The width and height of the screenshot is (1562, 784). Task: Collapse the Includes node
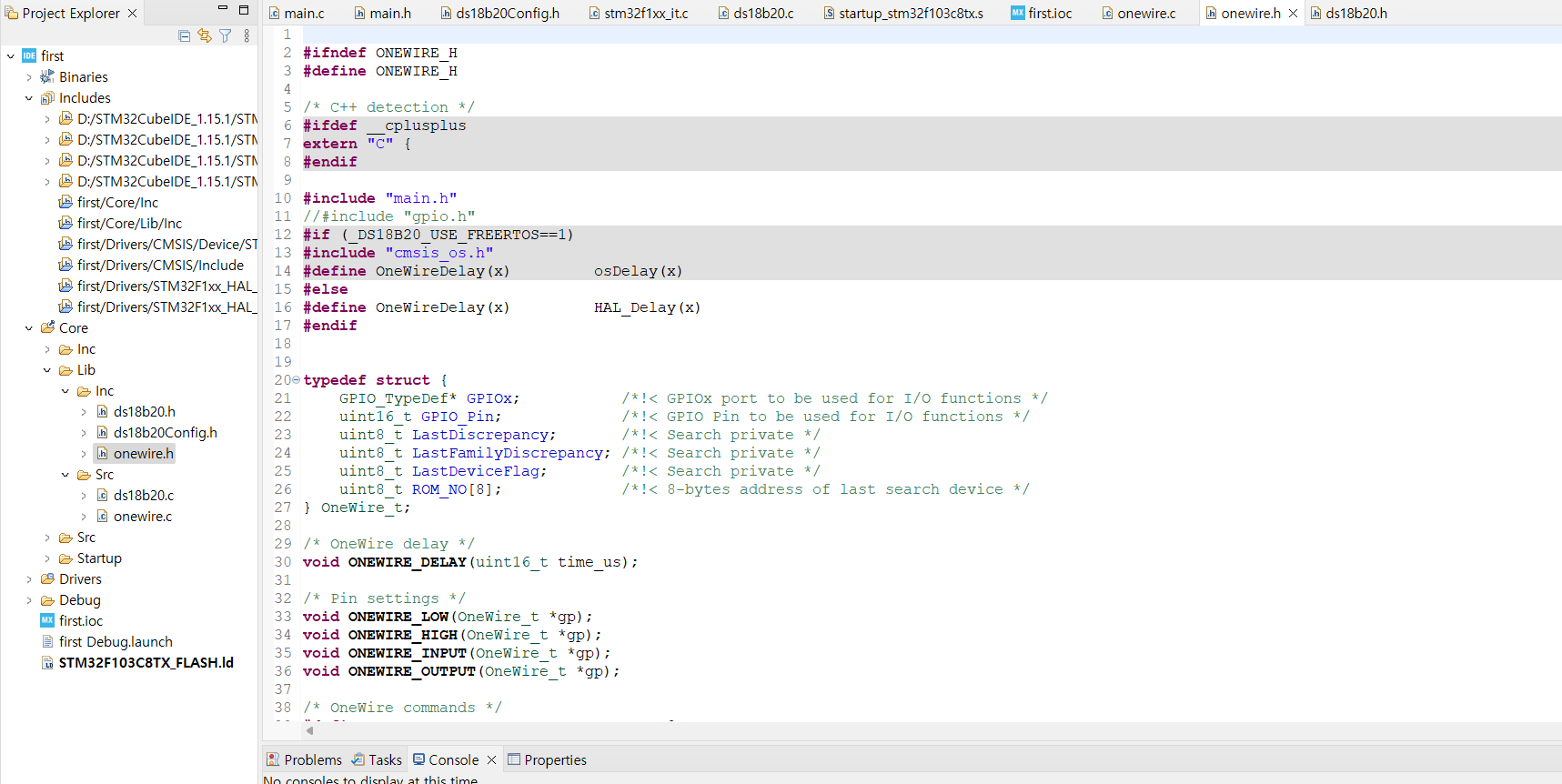pos(29,98)
